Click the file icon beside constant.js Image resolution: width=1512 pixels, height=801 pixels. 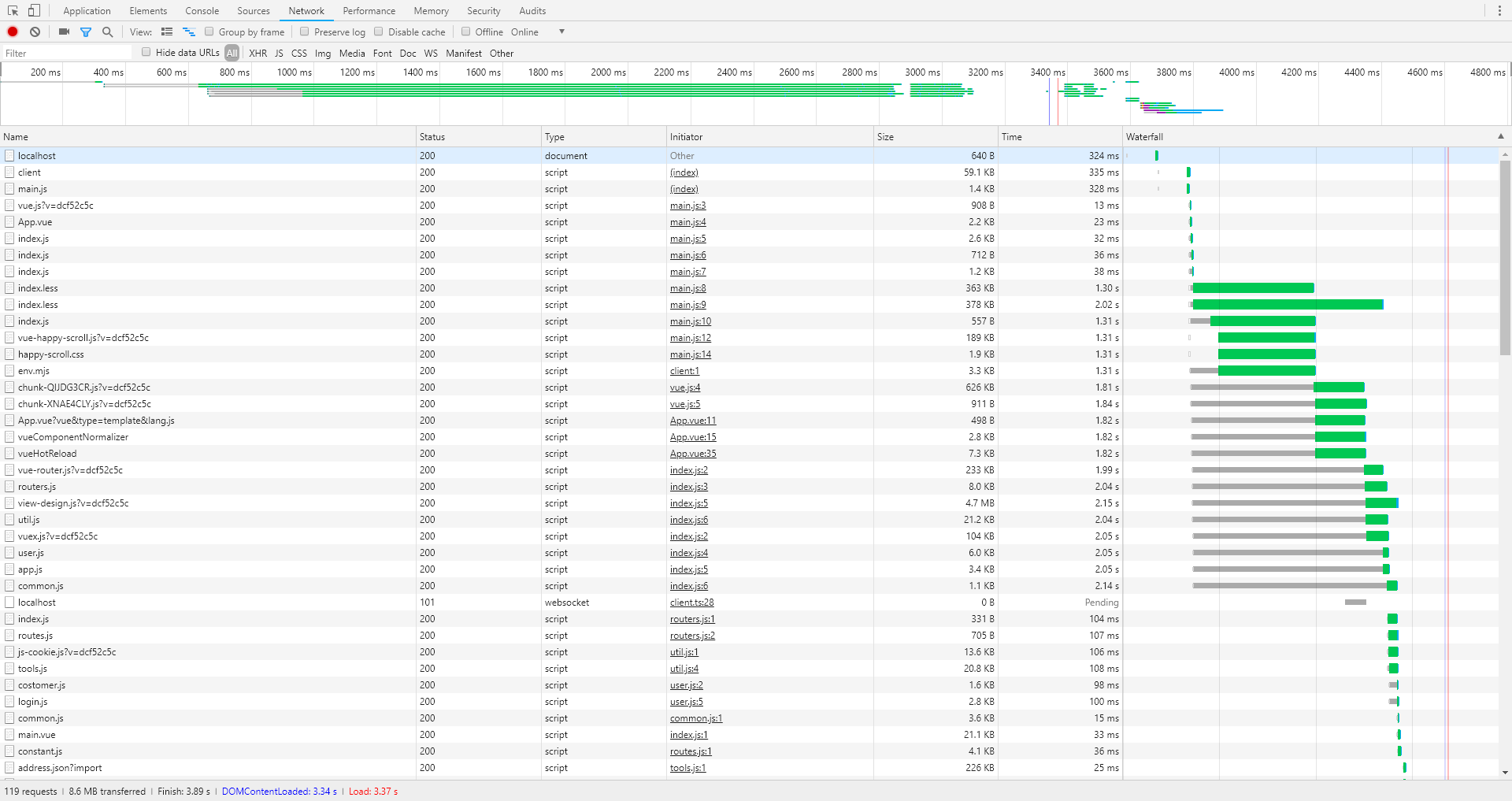click(9, 751)
